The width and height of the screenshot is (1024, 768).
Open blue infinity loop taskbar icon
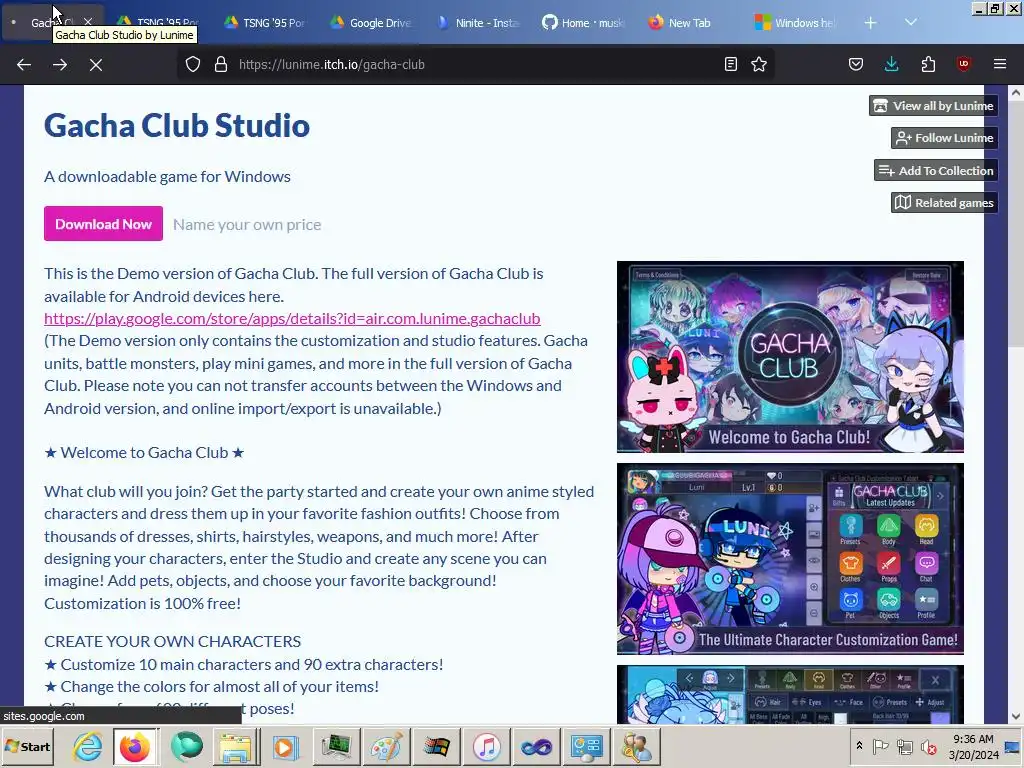[x=536, y=747]
